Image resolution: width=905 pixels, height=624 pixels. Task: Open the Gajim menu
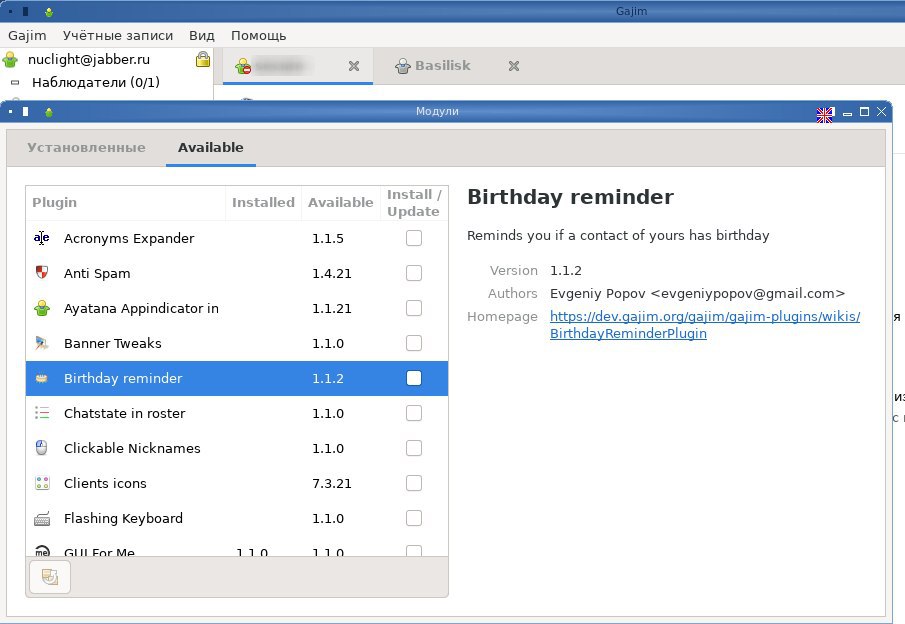(27, 35)
